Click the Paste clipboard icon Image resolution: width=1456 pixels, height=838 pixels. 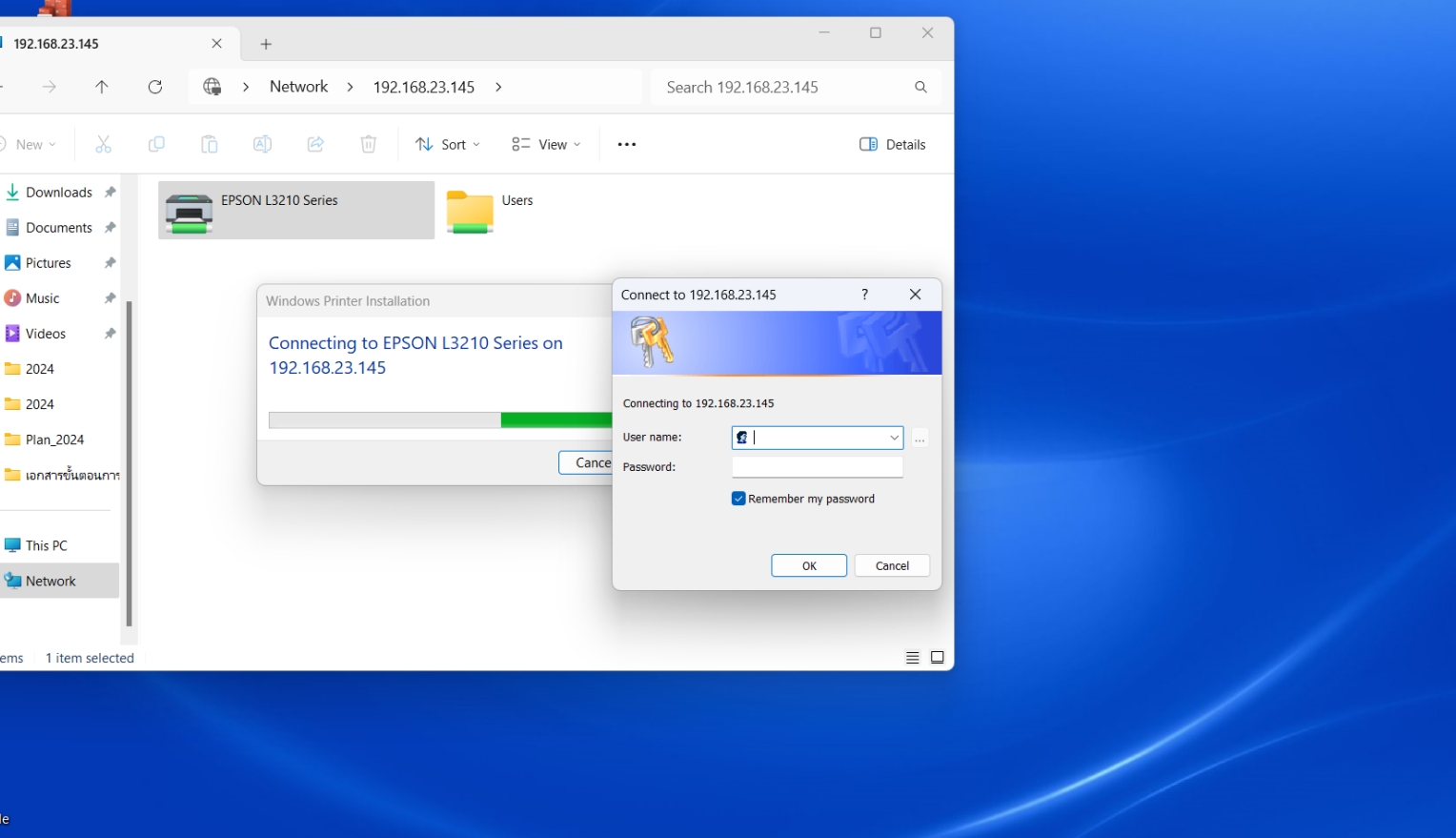coord(210,144)
